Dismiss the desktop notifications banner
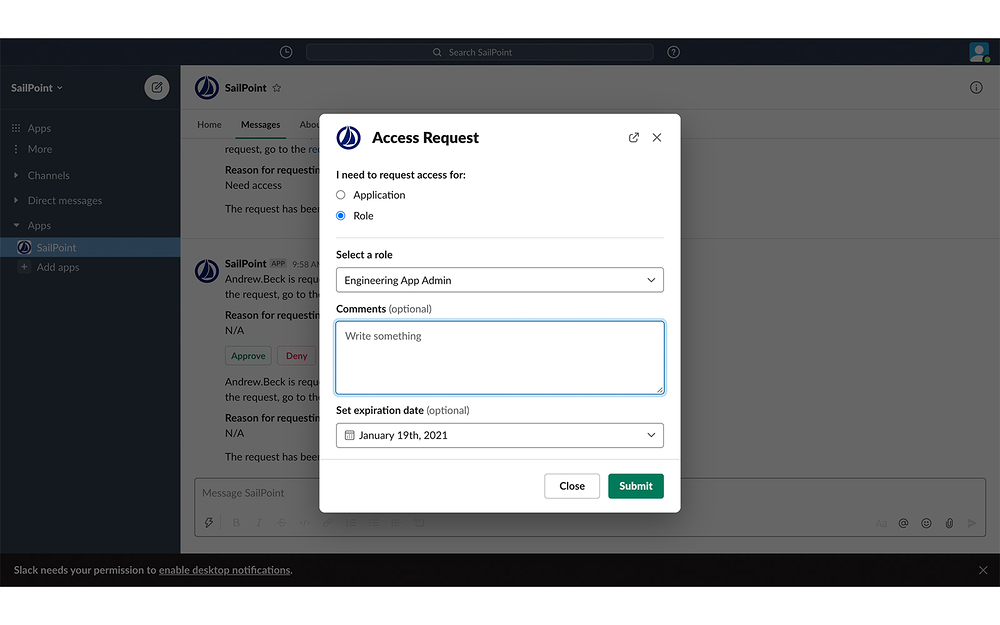This screenshot has width=1000, height=625. click(983, 570)
